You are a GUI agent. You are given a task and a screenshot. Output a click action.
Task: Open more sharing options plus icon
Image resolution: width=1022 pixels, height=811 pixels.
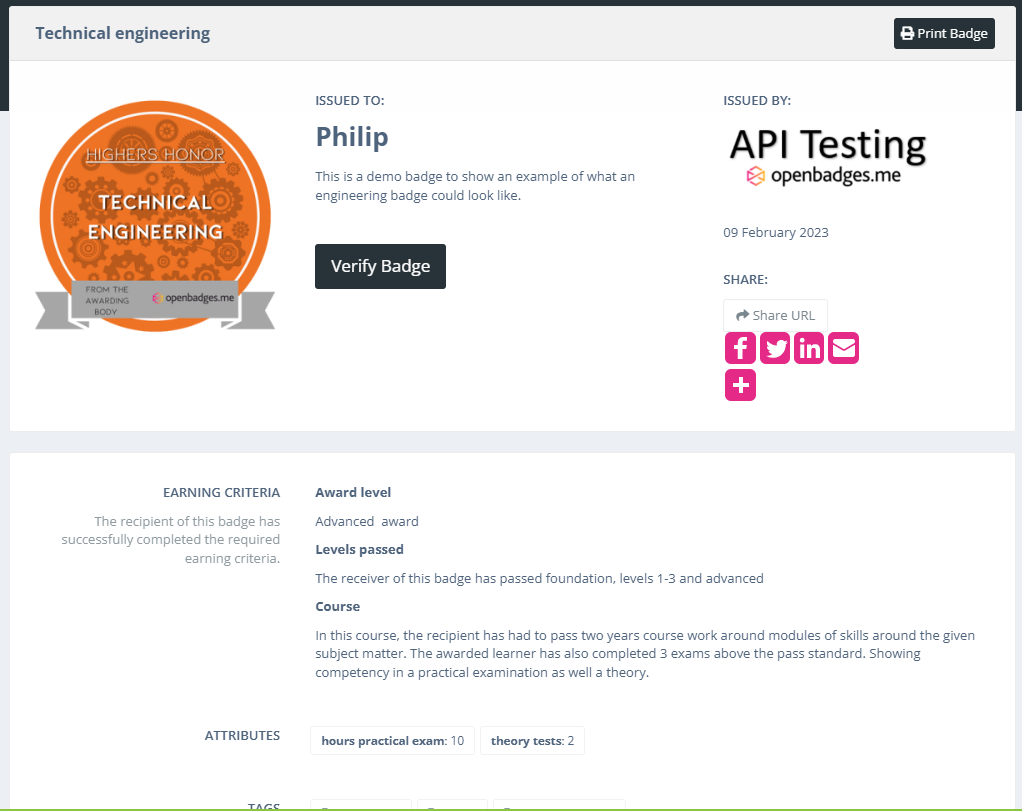[740, 385]
